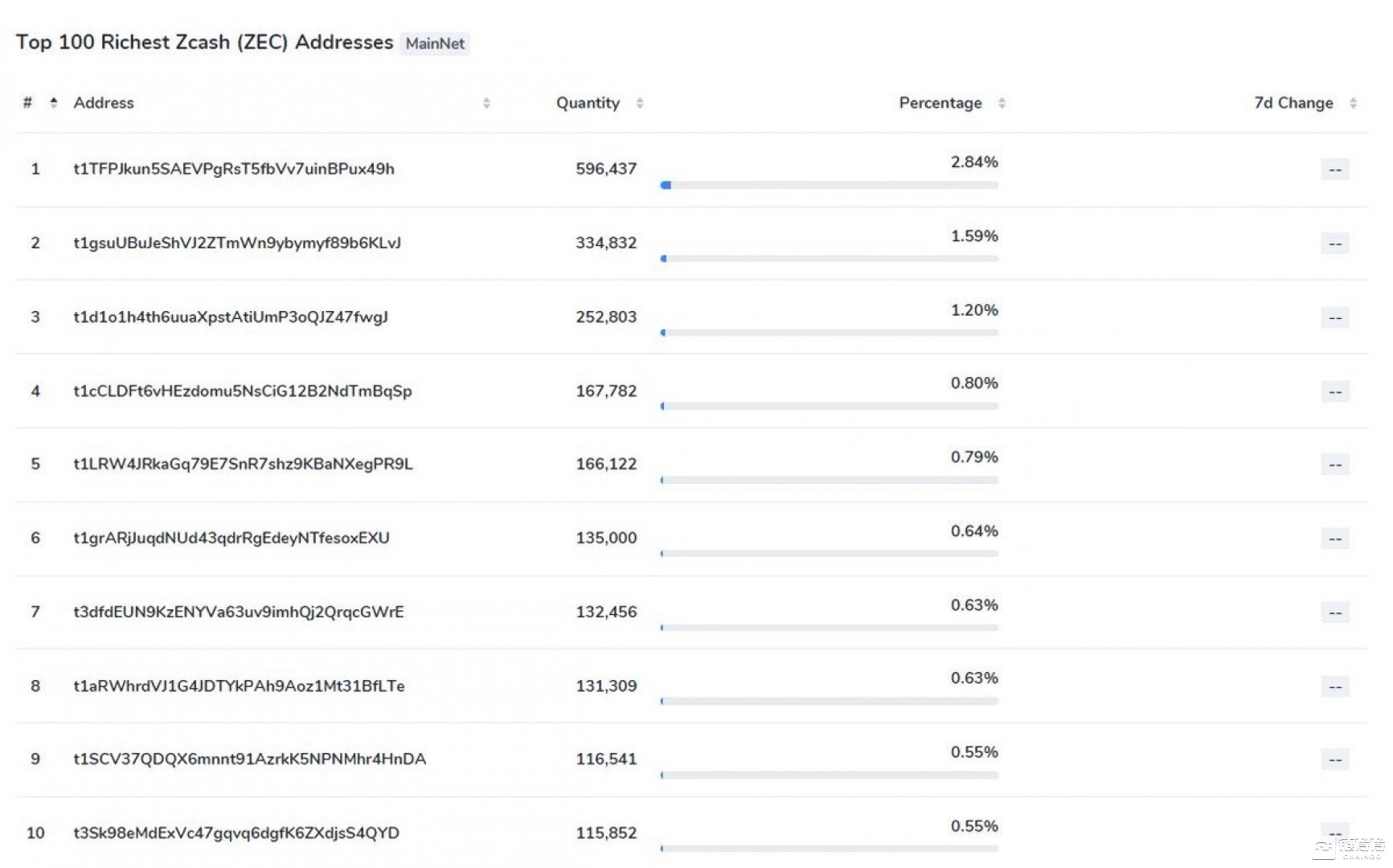Image resolution: width=1393 pixels, height=868 pixels.
Task: Click the Percentage column sort arrows
Action: tap(1002, 103)
